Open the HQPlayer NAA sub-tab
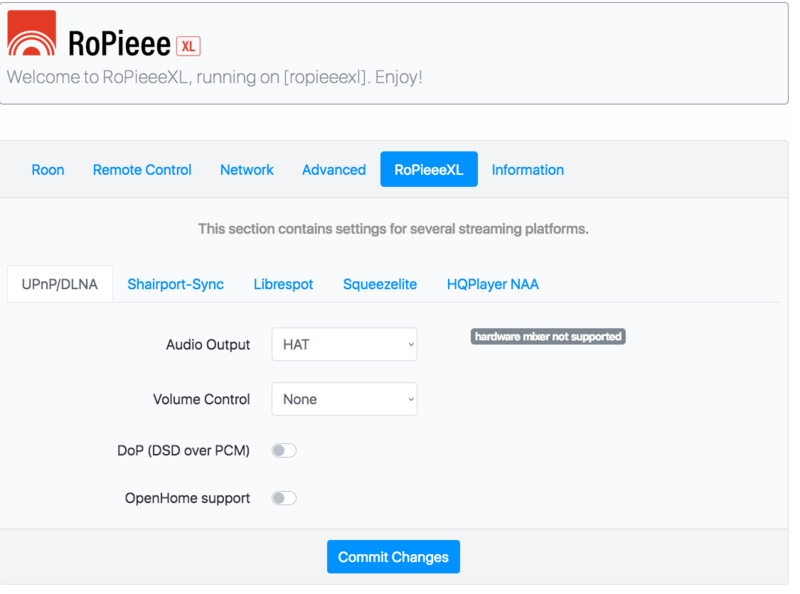The image size is (800, 594). (x=493, y=284)
